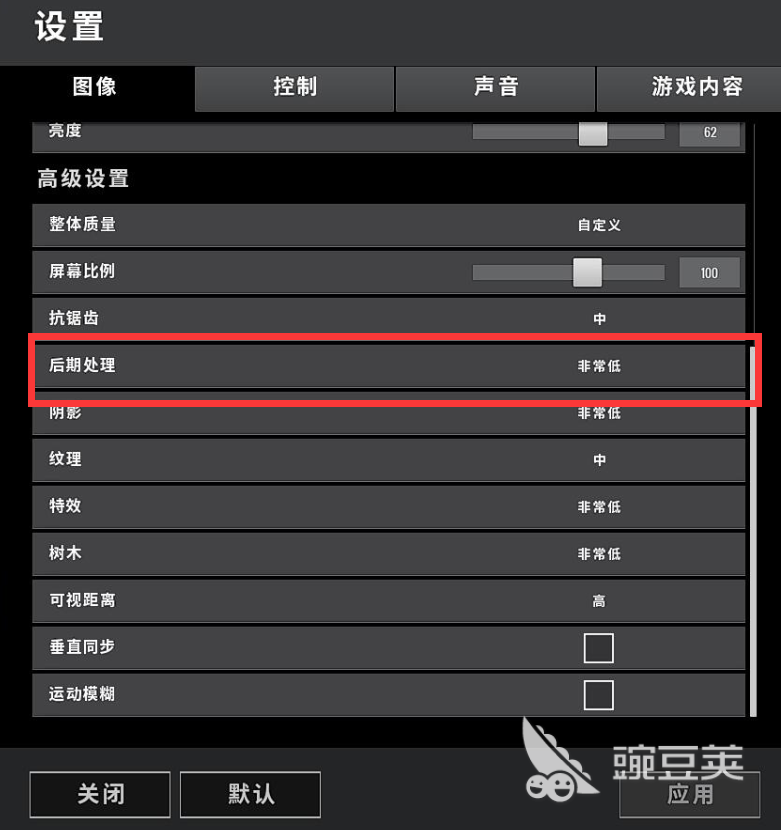
Task: Click the 图像 tab
Action: point(94,87)
